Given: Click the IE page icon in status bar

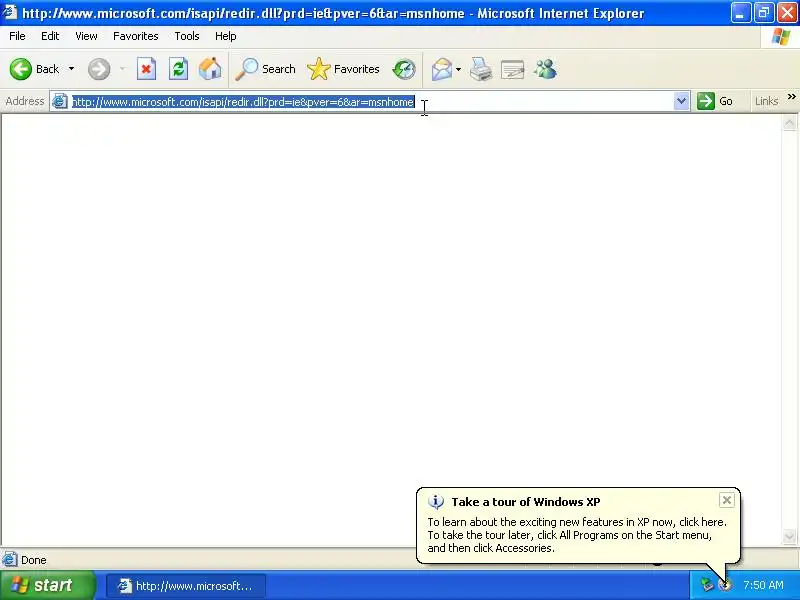Looking at the screenshot, I should [10, 560].
